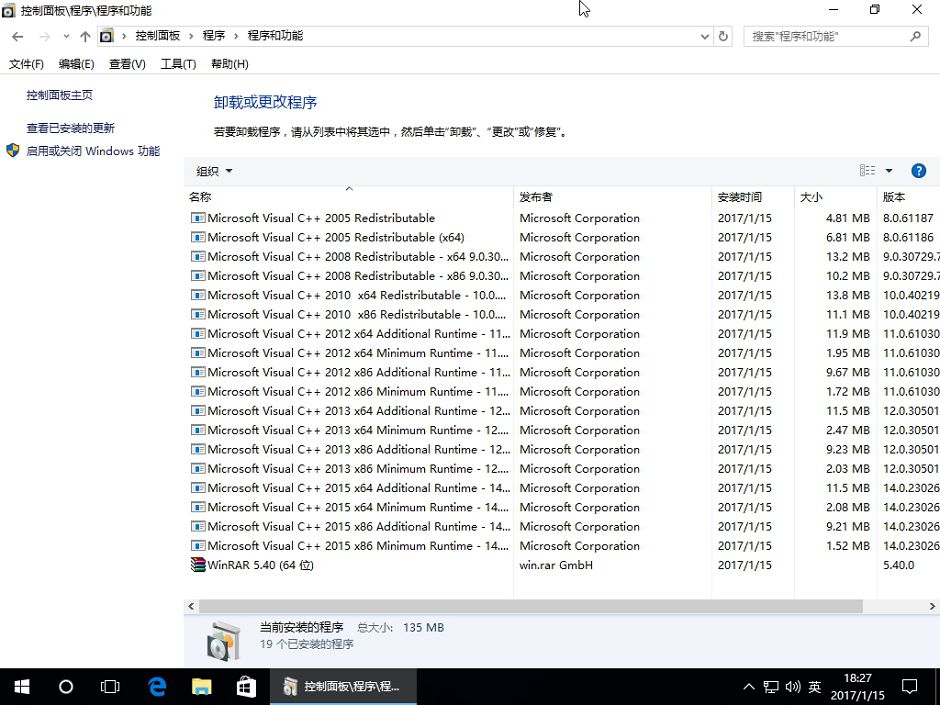Open the volume tray icon
Image resolution: width=940 pixels, height=705 pixels.
[793, 686]
